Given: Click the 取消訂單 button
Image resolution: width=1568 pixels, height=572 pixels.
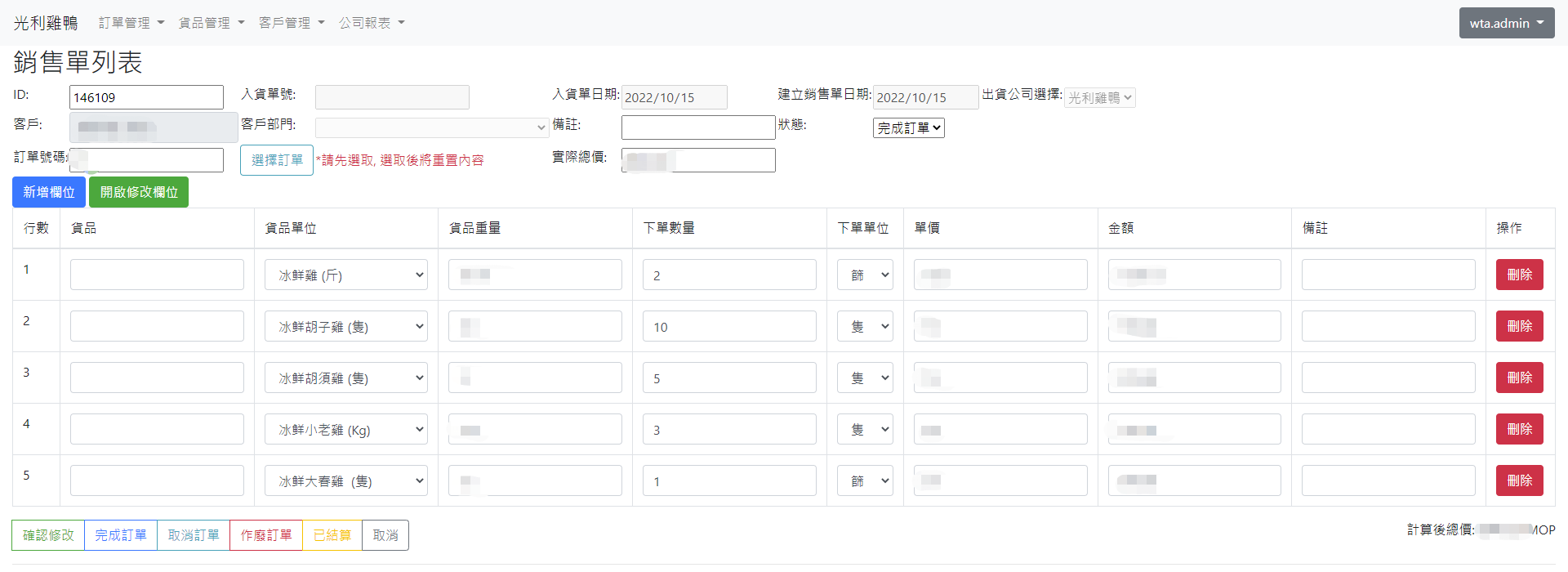Looking at the screenshot, I should tap(194, 535).
